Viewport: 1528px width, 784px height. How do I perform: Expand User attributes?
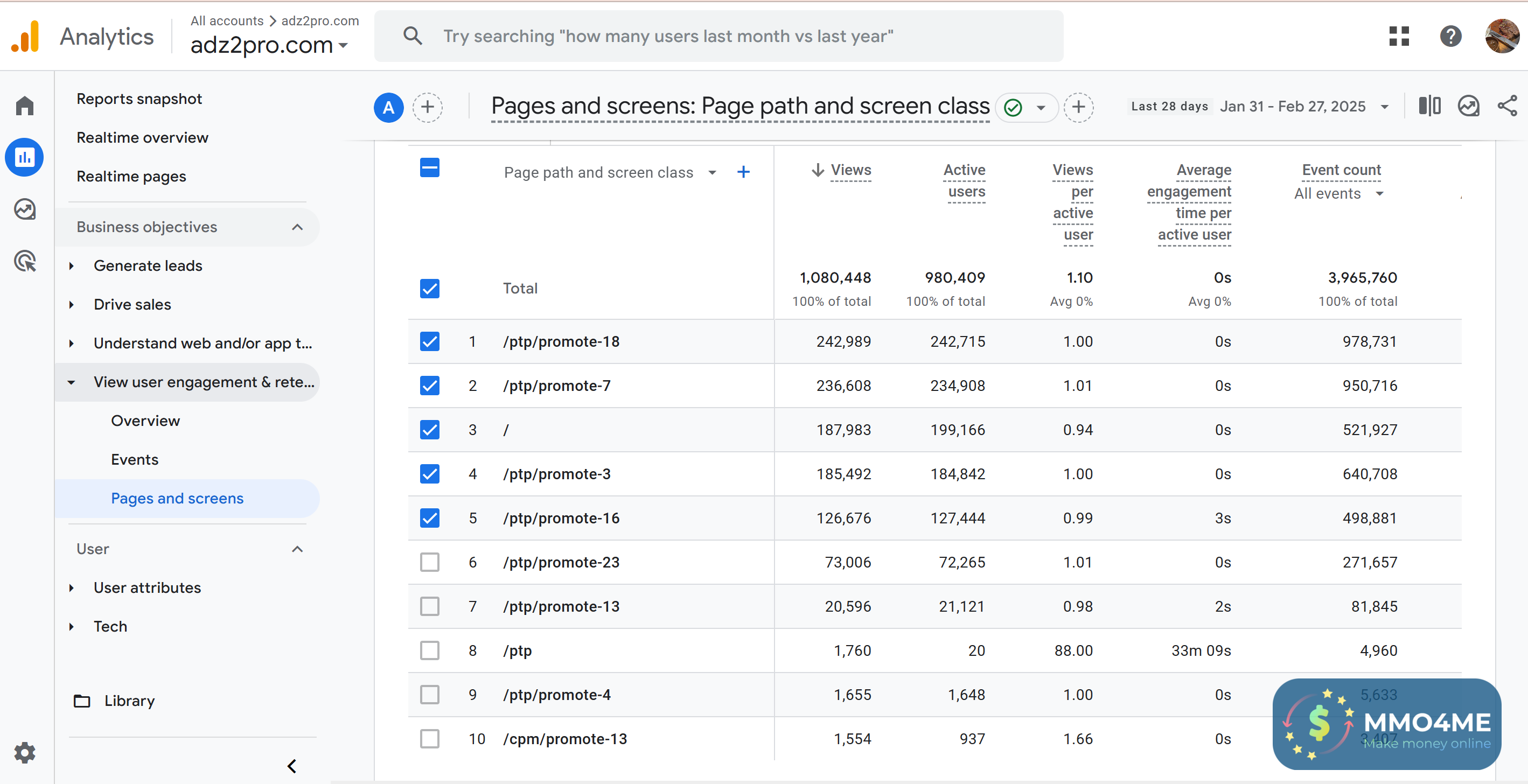point(71,589)
